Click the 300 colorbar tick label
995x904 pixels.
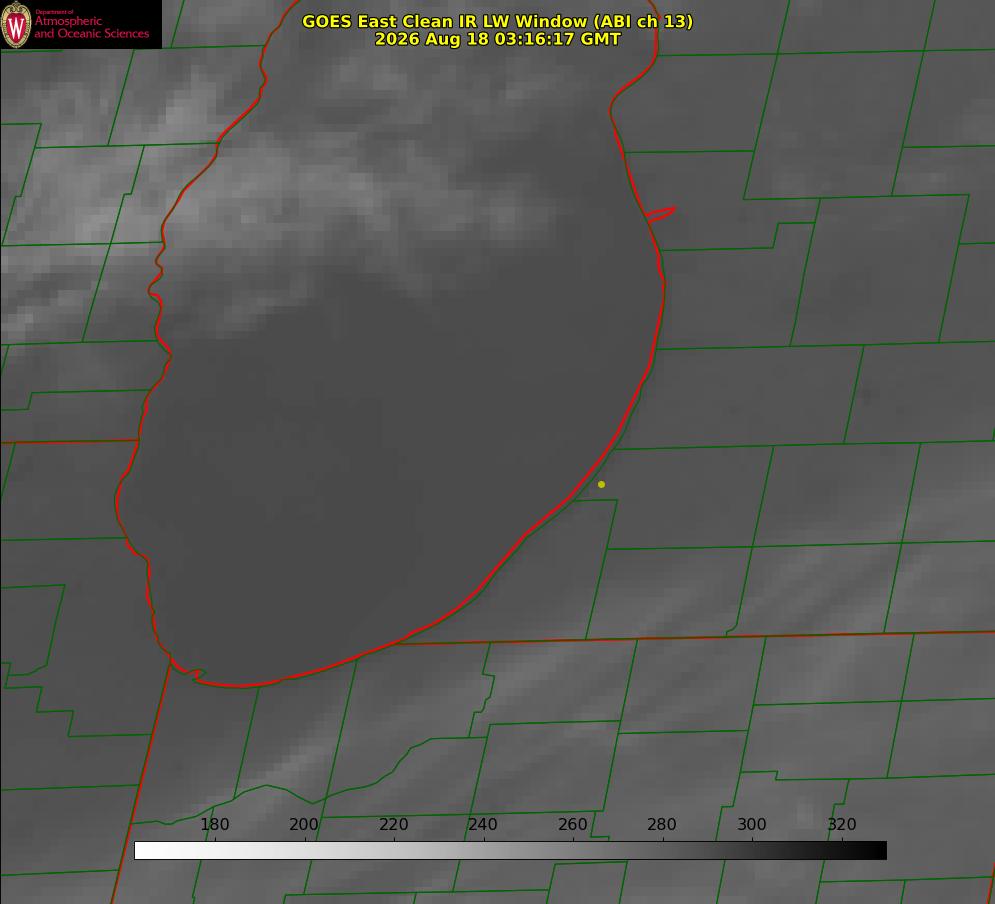(752, 824)
